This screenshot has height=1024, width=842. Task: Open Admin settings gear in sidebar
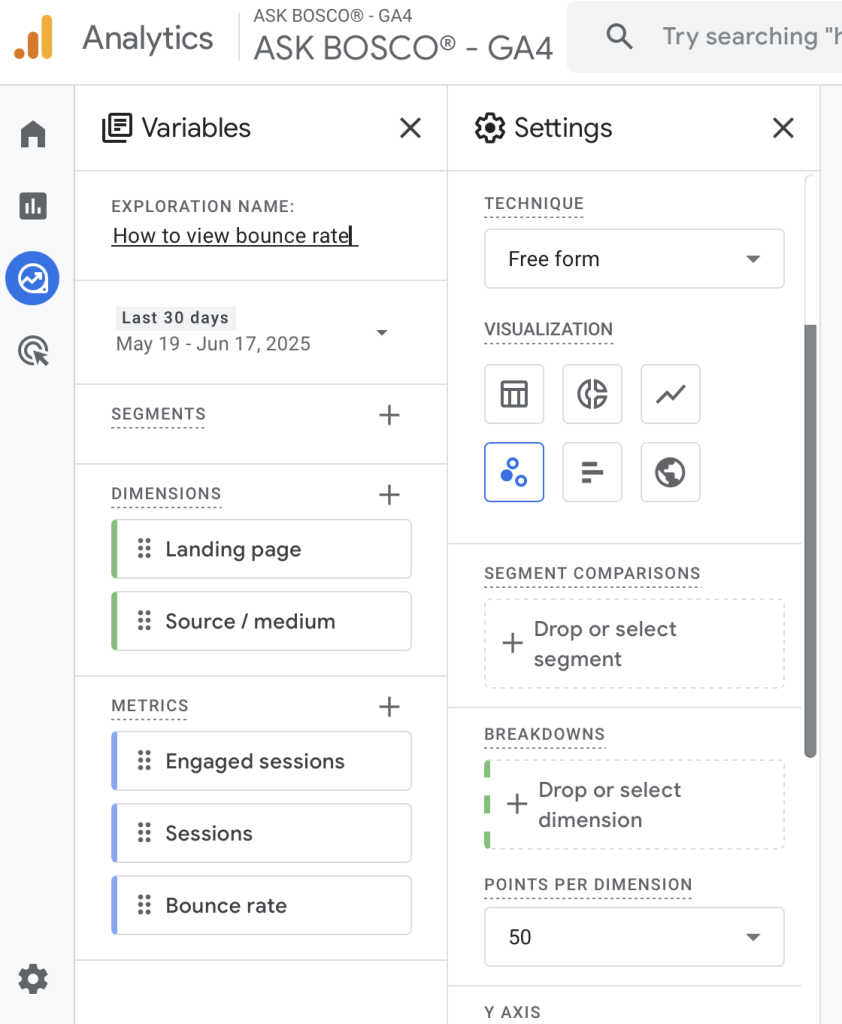point(33,978)
